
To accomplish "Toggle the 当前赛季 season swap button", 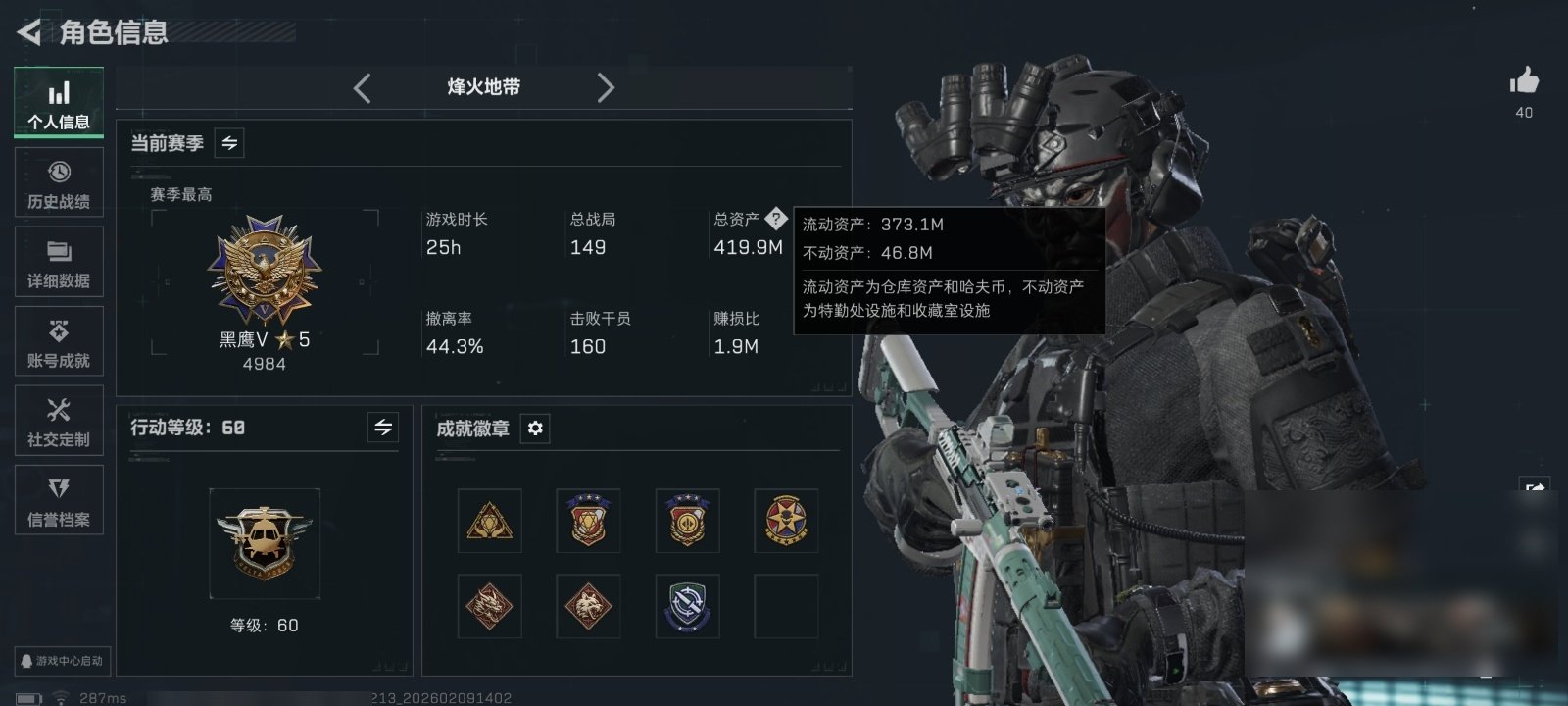I will pos(229,143).
